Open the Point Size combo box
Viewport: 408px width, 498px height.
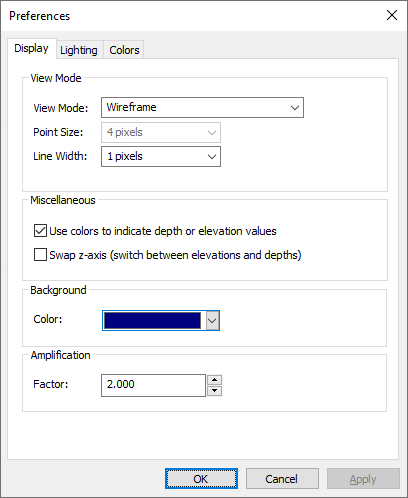(161, 132)
